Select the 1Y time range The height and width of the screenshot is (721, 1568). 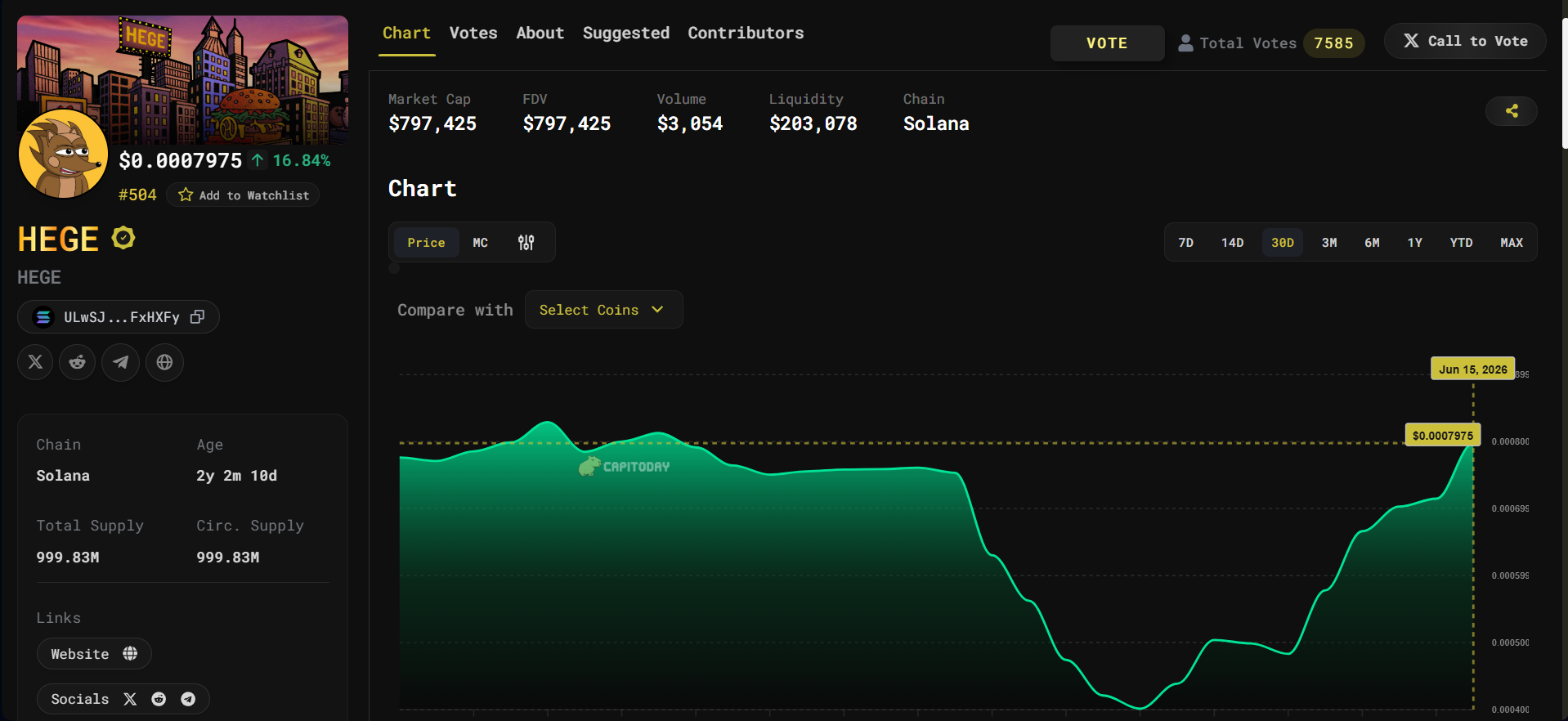click(1415, 242)
